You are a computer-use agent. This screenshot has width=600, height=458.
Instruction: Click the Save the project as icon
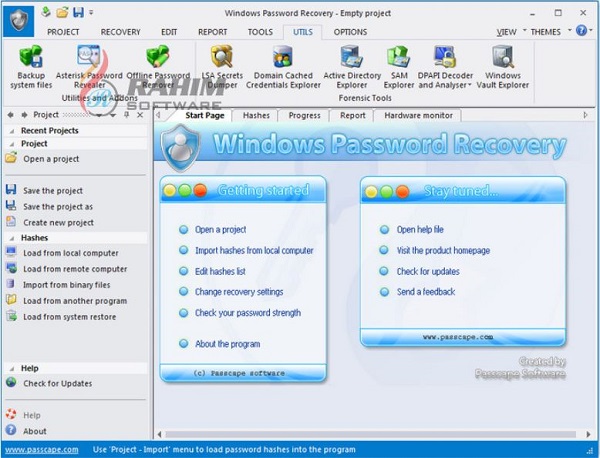(11, 205)
